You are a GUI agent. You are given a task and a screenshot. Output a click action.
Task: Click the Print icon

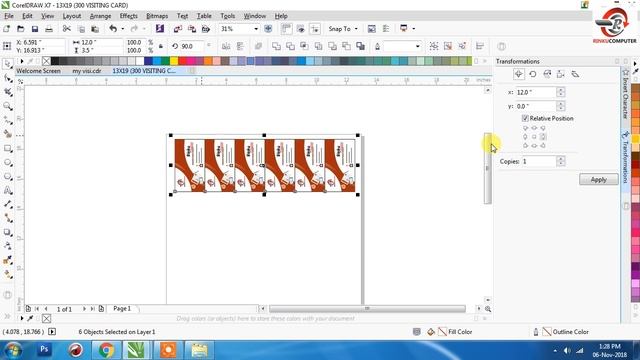(x=49, y=29)
